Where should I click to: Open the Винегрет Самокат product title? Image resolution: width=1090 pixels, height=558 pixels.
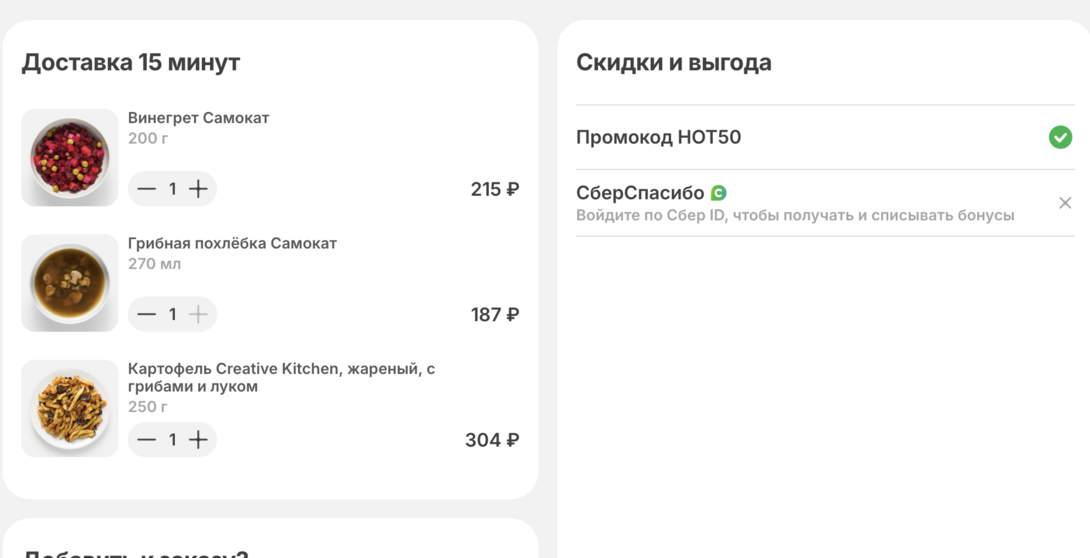pyautogui.click(x=198, y=118)
